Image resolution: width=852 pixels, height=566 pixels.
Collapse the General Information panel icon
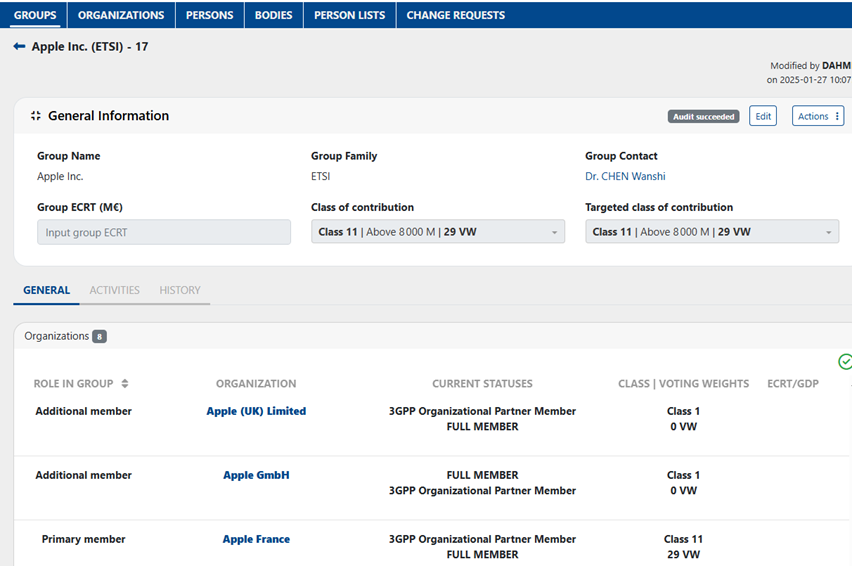coord(36,116)
